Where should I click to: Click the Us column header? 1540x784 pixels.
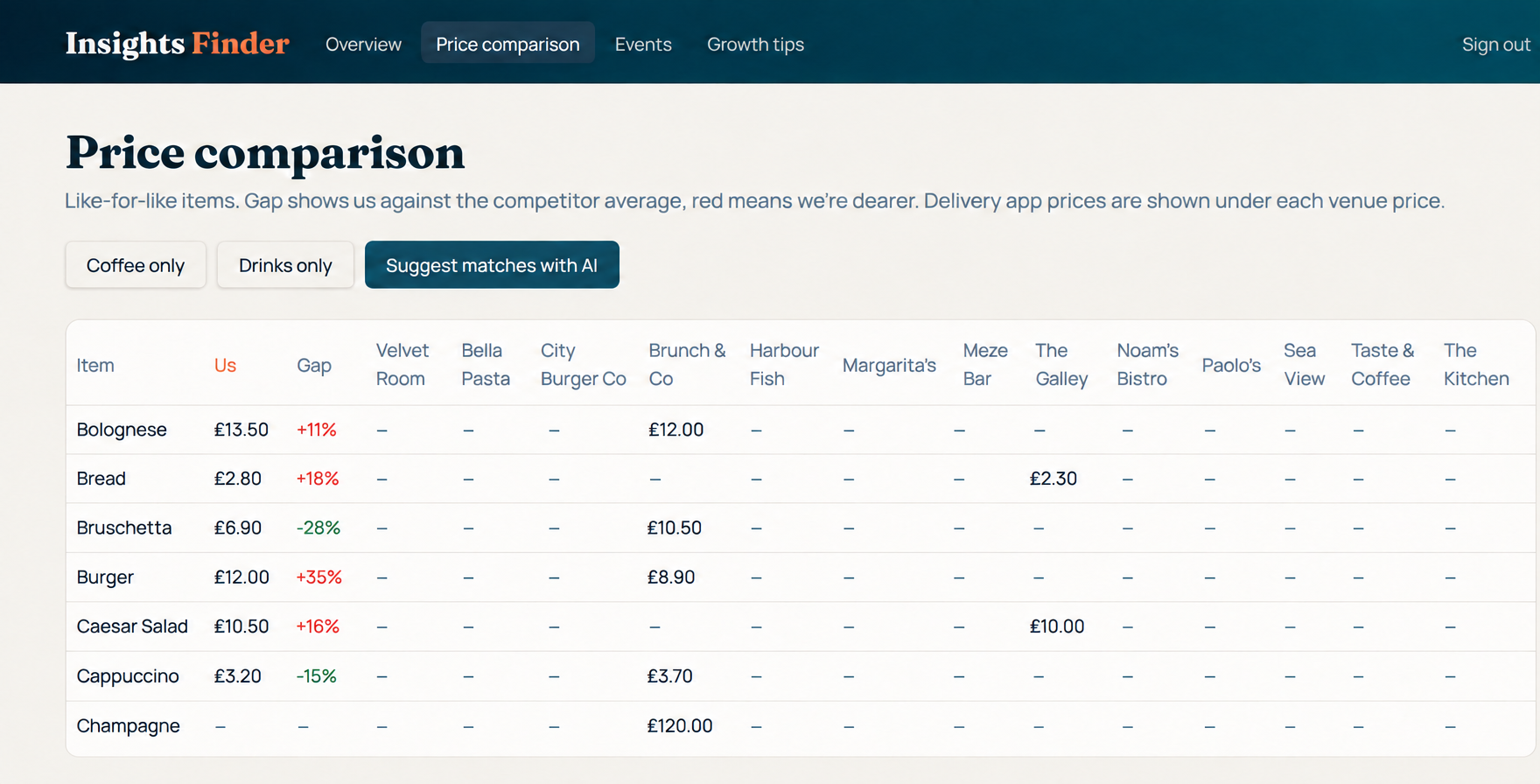tap(225, 365)
